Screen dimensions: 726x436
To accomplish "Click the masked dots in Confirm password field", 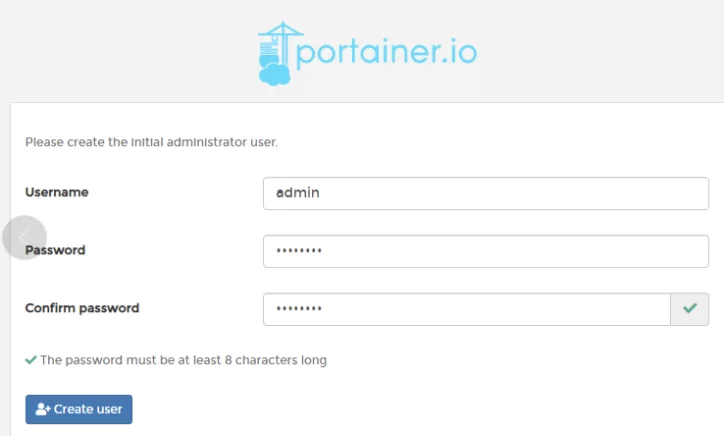I will [299, 309].
